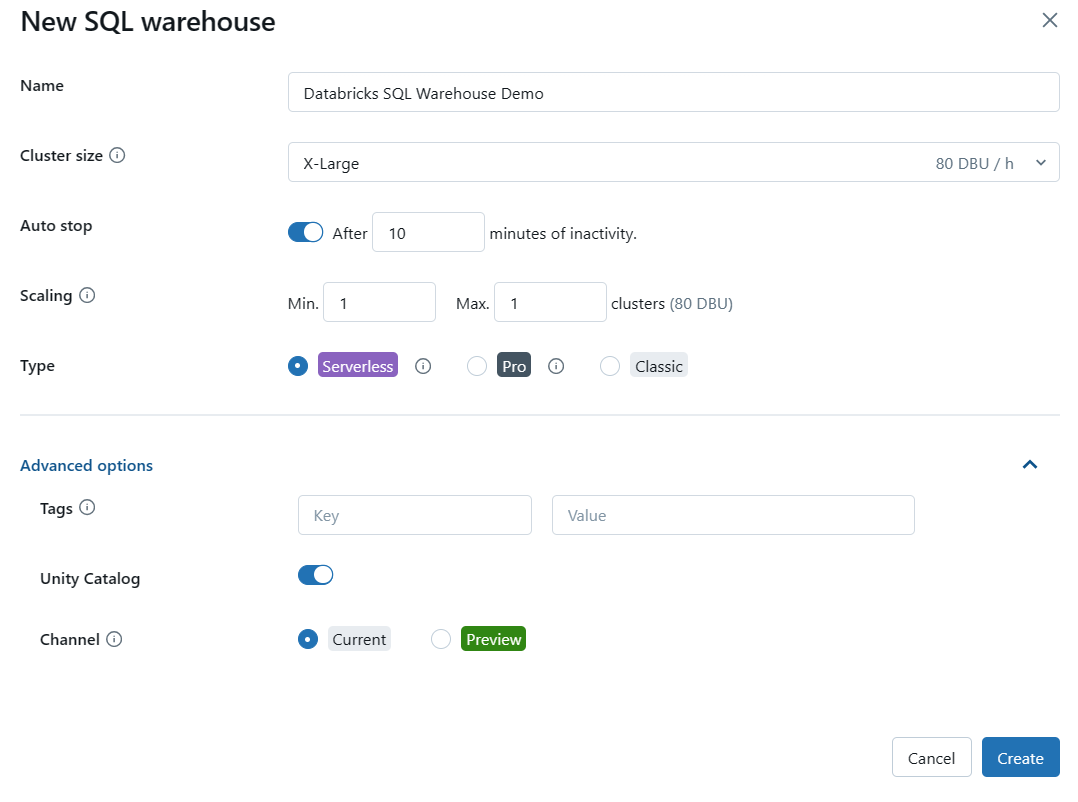Disable the Auto stop toggle
Image resolution: width=1078 pixels, height=802 pixels.
click(x=305, y=231)
